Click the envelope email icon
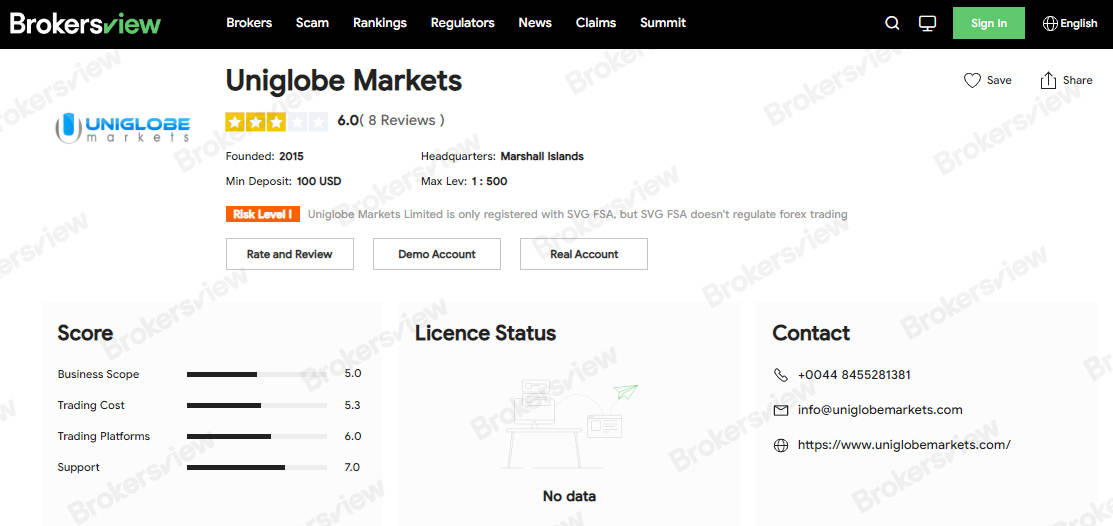The width and height of the screenshot is (1113, 526). [781, 410]
